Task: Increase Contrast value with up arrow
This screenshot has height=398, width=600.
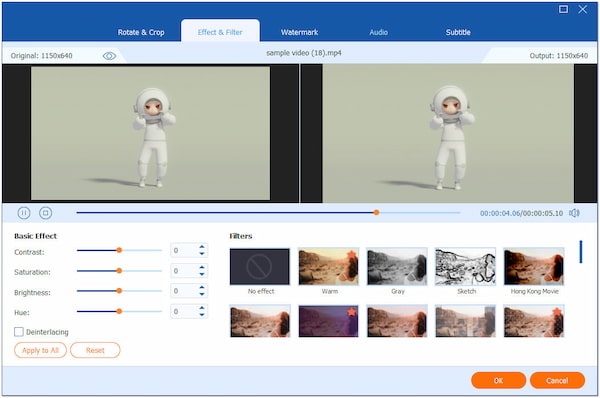Action: pos(202,247)
